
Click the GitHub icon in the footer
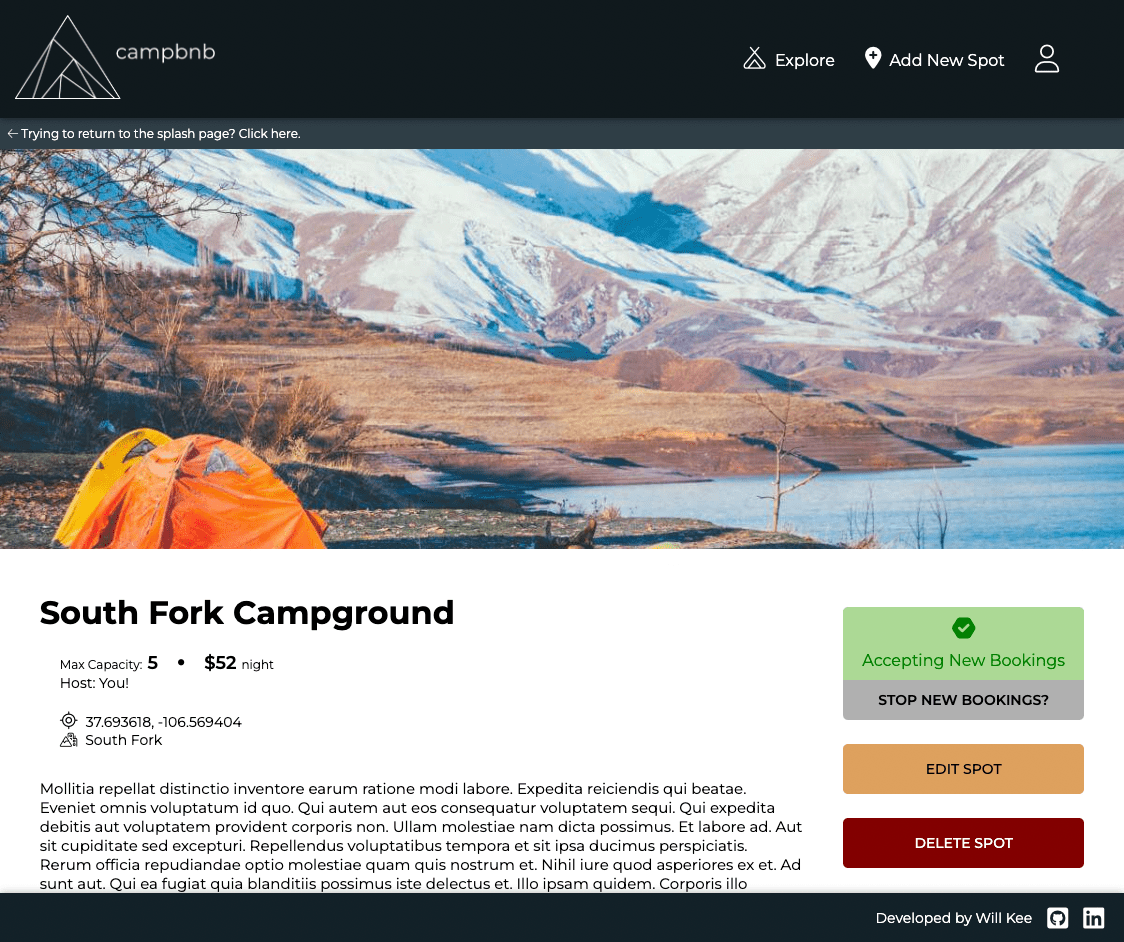[x=1057, y=918]
